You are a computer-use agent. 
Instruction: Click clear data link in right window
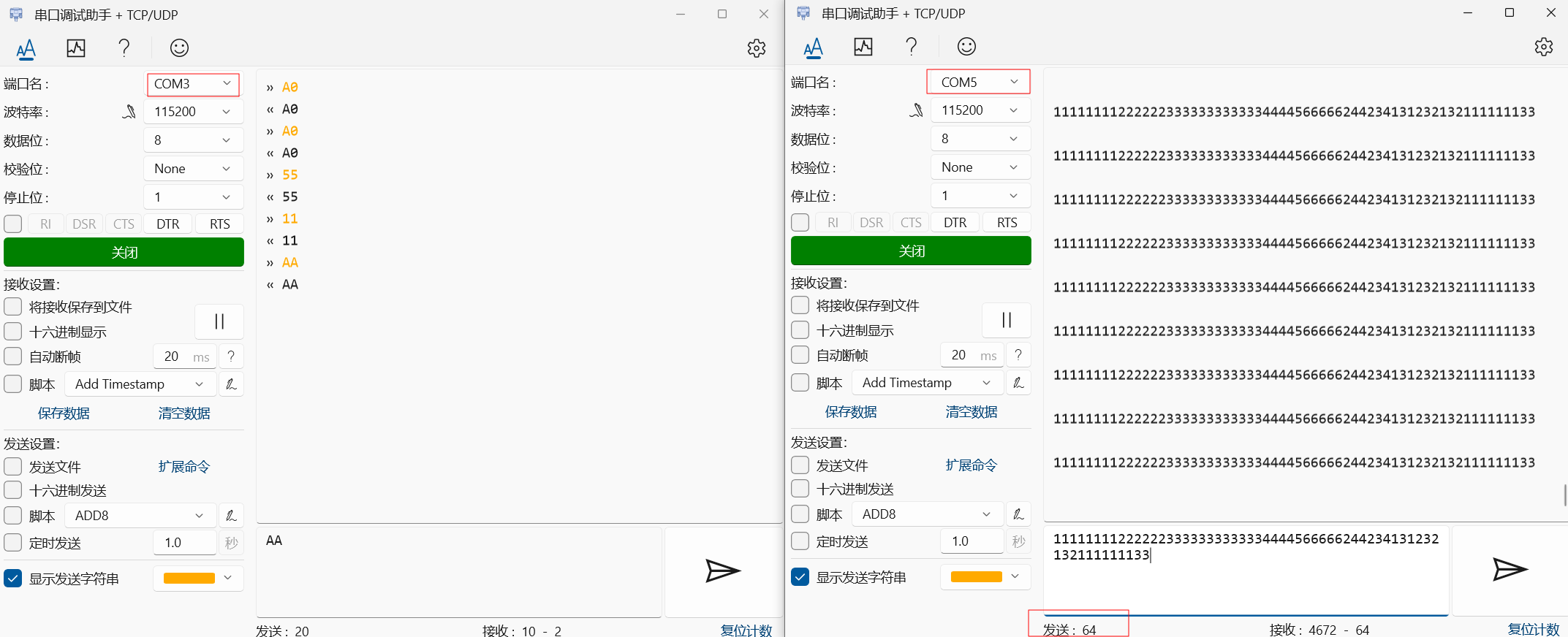point(972,412)
